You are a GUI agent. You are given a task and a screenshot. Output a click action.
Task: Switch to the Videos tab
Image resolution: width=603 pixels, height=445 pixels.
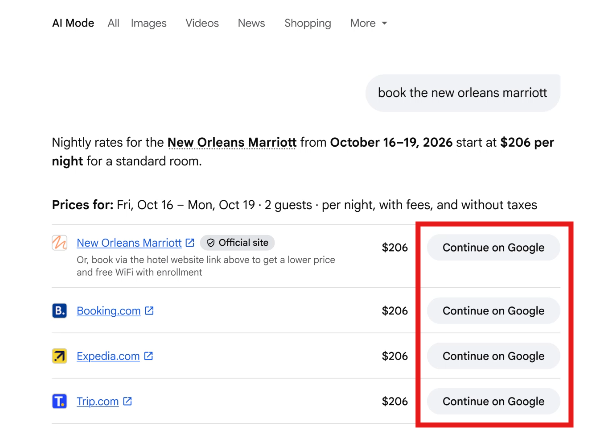point(202,23)
